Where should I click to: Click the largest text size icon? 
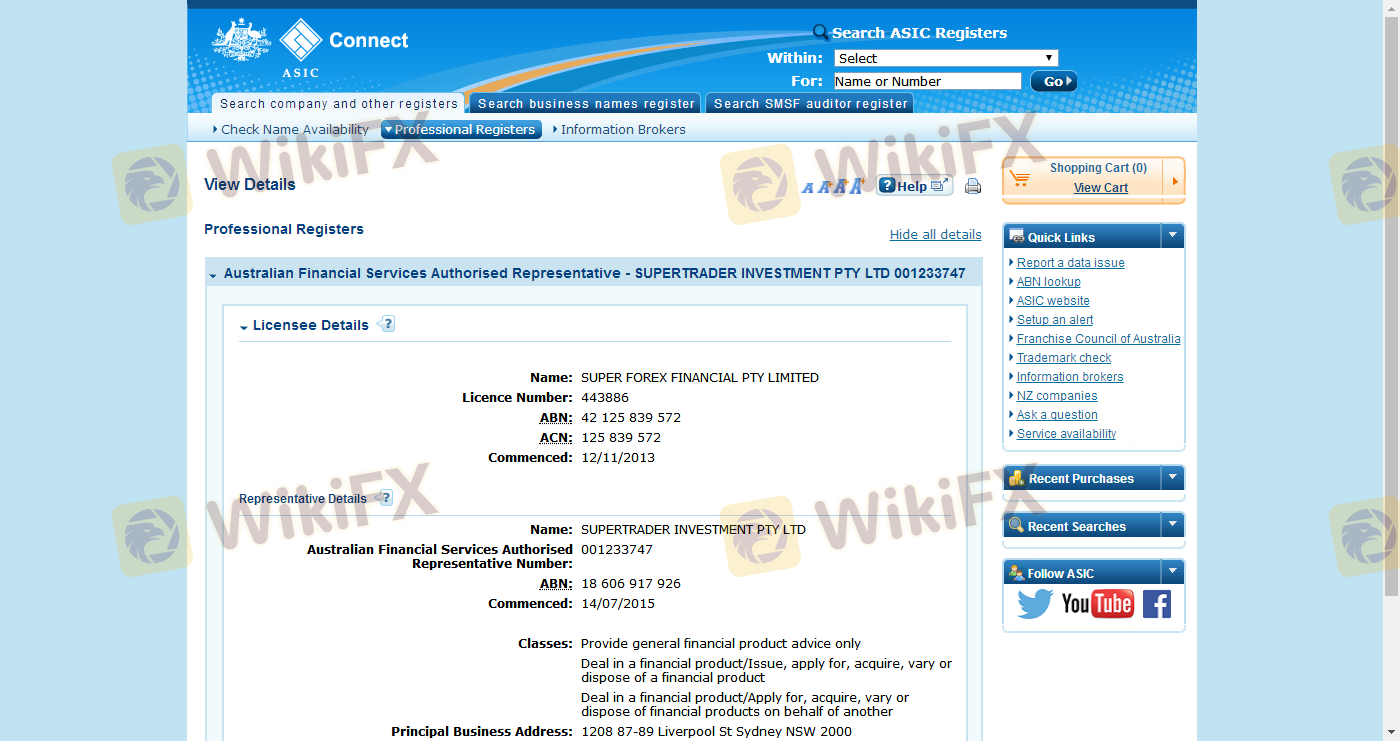[856, 185]
